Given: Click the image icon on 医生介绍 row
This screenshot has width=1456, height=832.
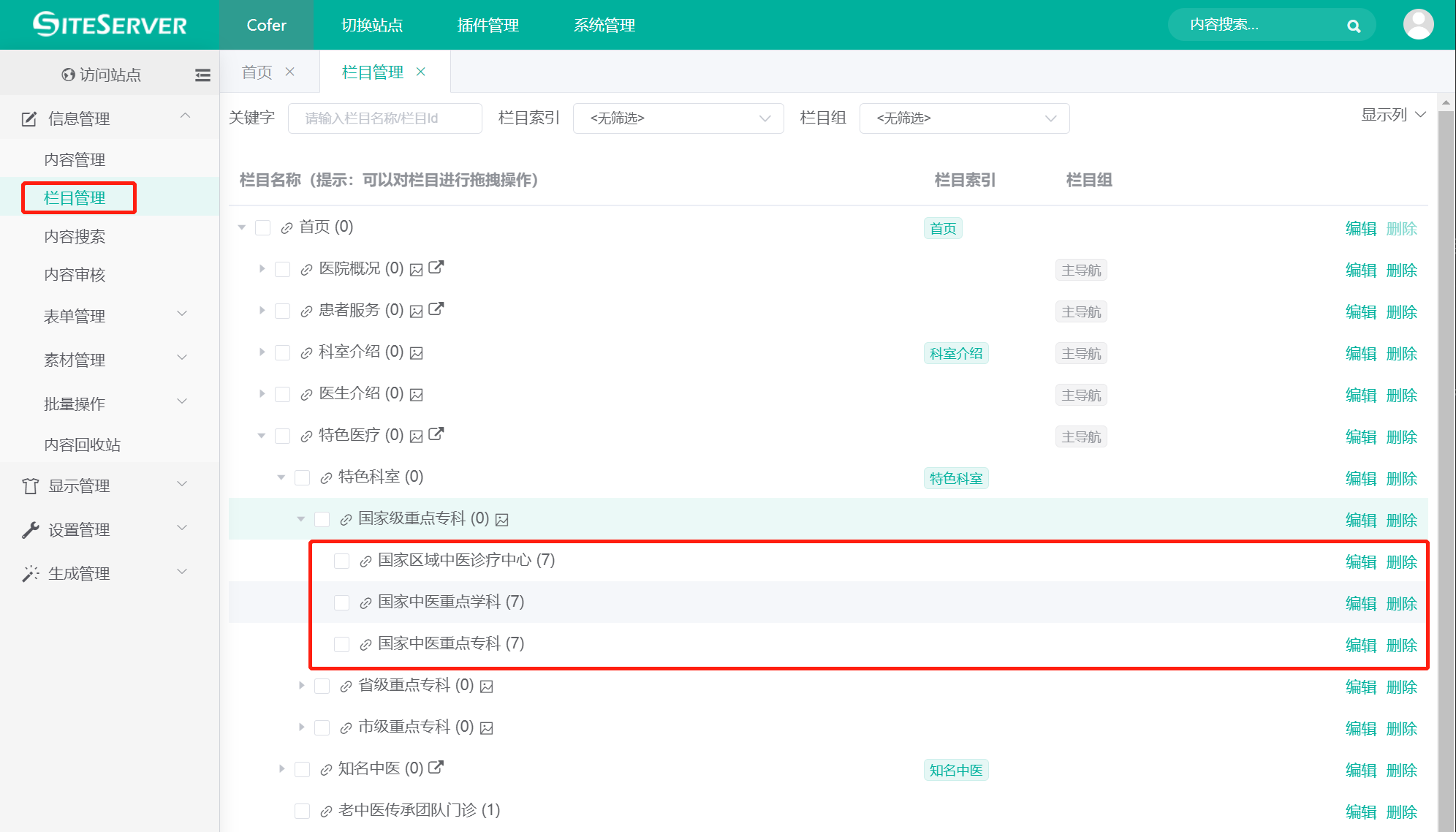Looking at the screenshot, I should coord(417,395).
